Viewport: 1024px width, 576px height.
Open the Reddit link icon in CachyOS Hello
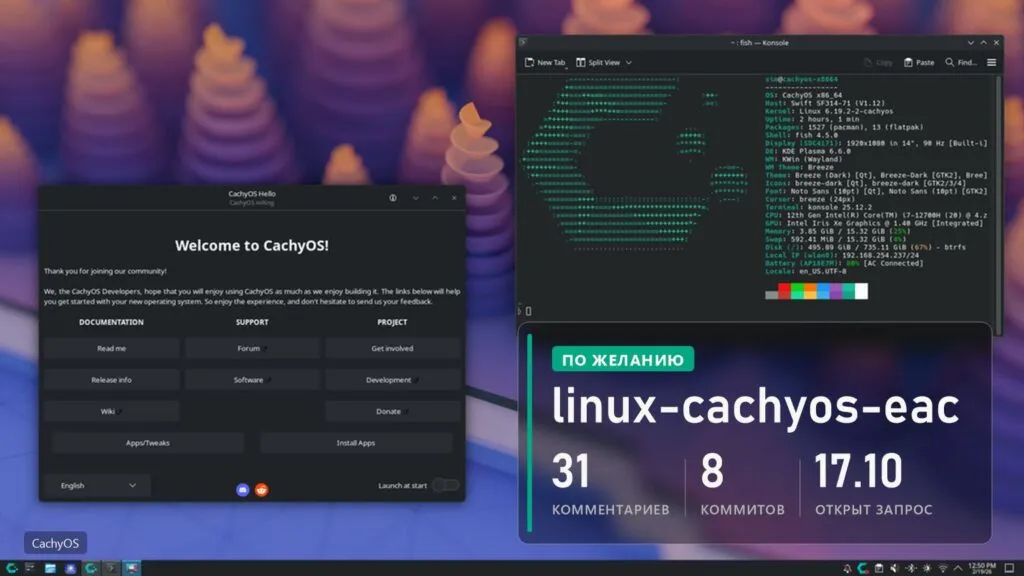click(261, 490)
